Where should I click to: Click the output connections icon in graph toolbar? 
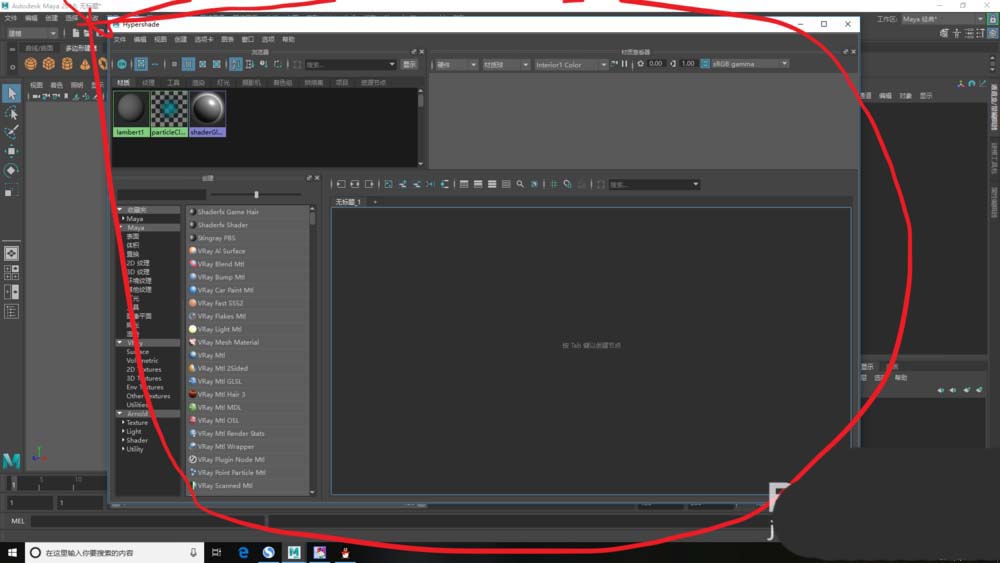click(x=369, y=184)
